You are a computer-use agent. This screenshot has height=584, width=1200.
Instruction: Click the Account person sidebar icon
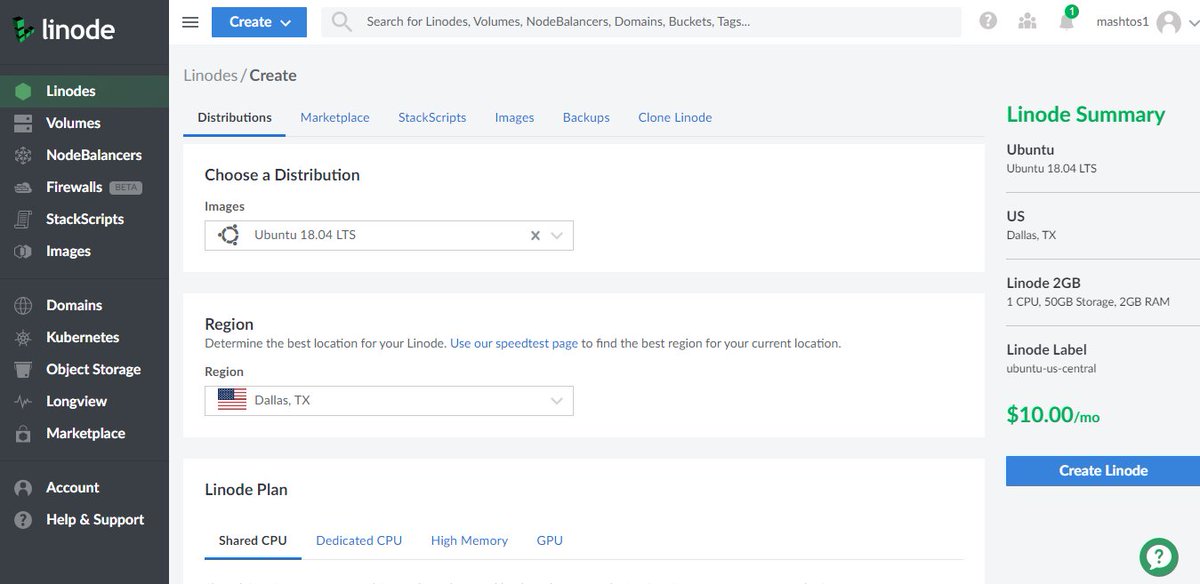24,487
